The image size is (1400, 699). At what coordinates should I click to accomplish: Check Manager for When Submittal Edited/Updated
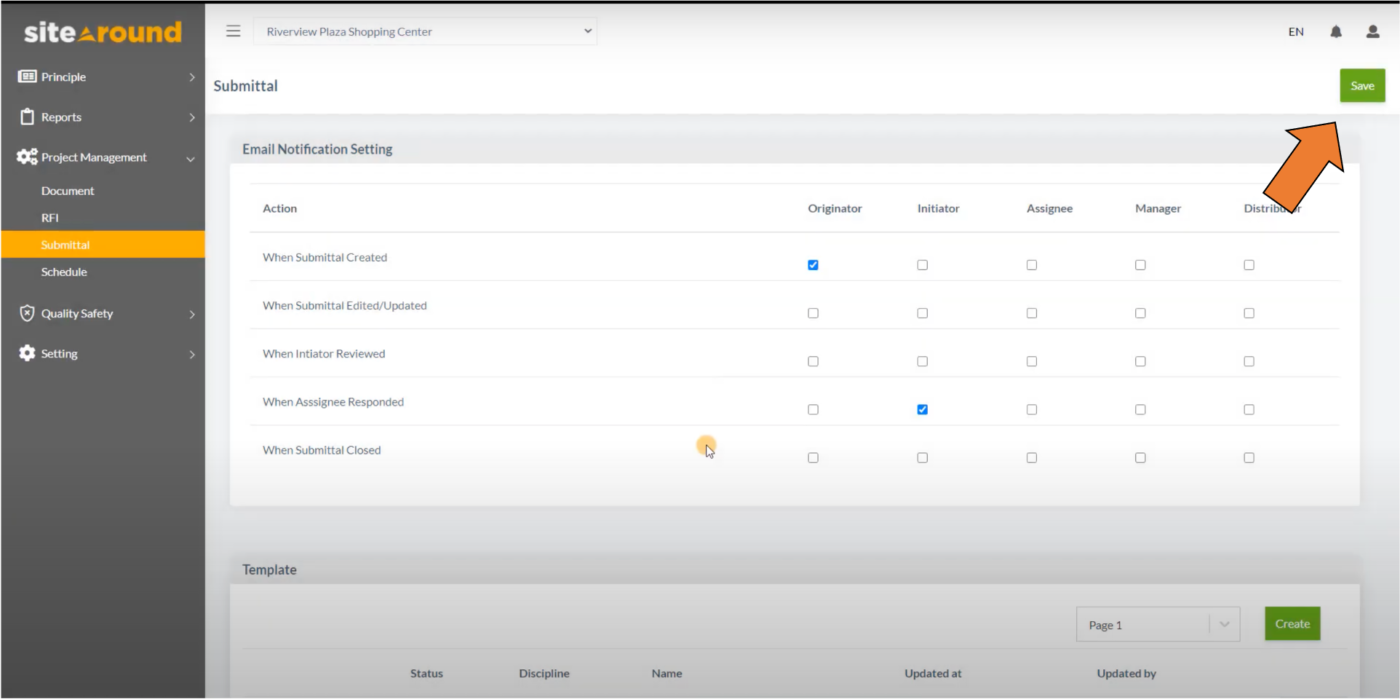pos(1140,313)
